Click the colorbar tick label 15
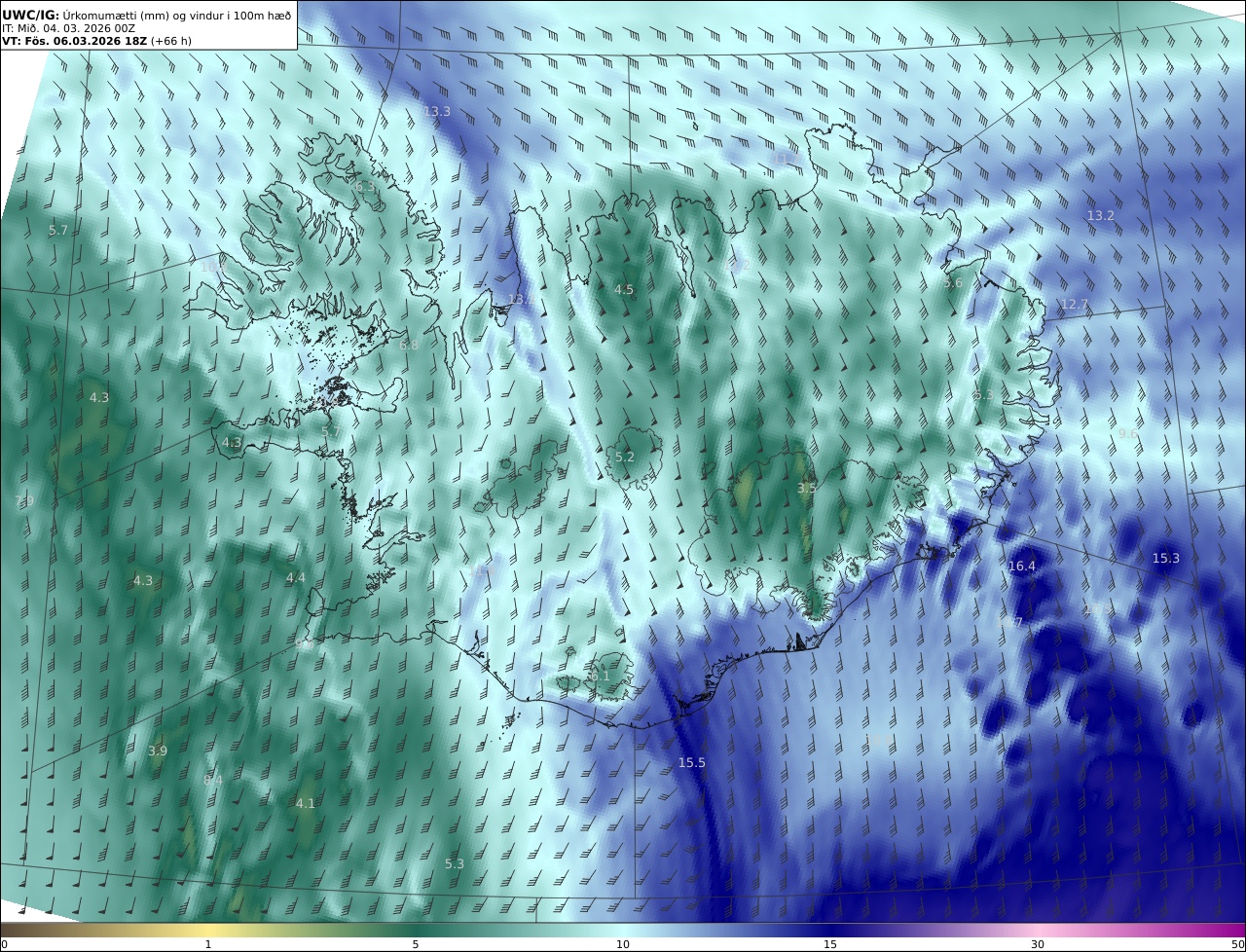Viewport: 1246px width, 952px height. click(x=830, y=944)
